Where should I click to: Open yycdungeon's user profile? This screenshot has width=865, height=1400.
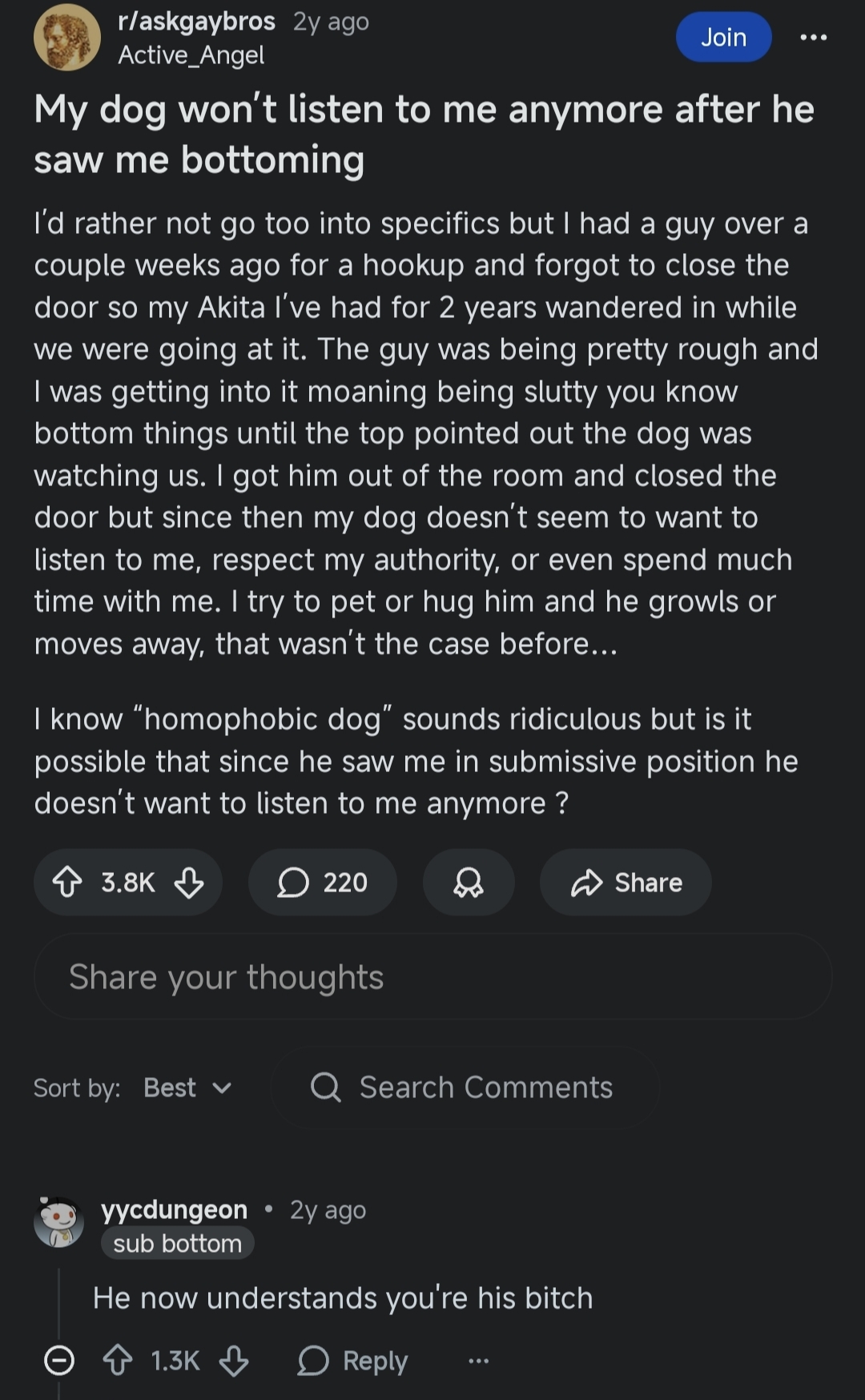[174, 1209]
